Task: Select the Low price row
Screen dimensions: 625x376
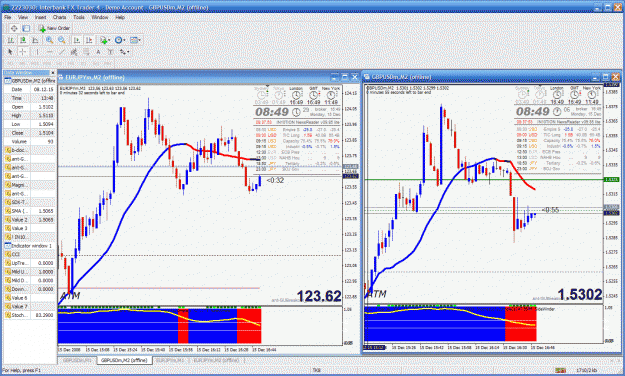Action: pos(29,124)
